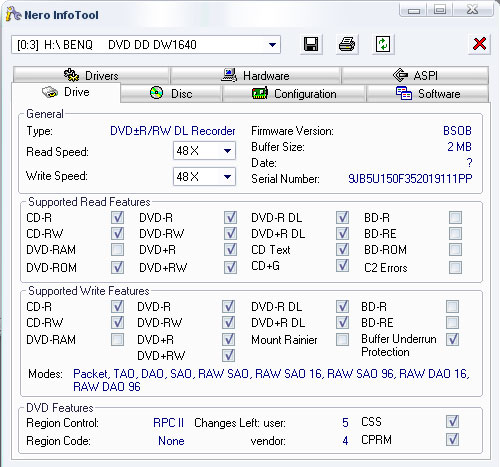500x467 pixels.
Task: Toggle DVD+R DL checkbox in Supported Read Features
Action: pos(342,233)
